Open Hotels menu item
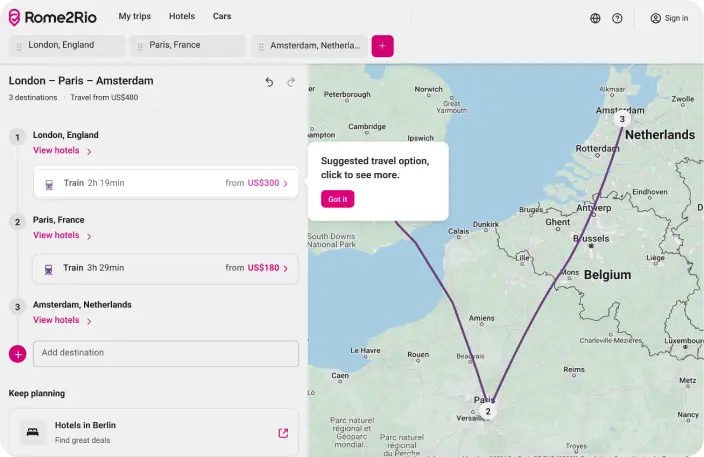The image size is (704, 457). (x=182, y=16)
